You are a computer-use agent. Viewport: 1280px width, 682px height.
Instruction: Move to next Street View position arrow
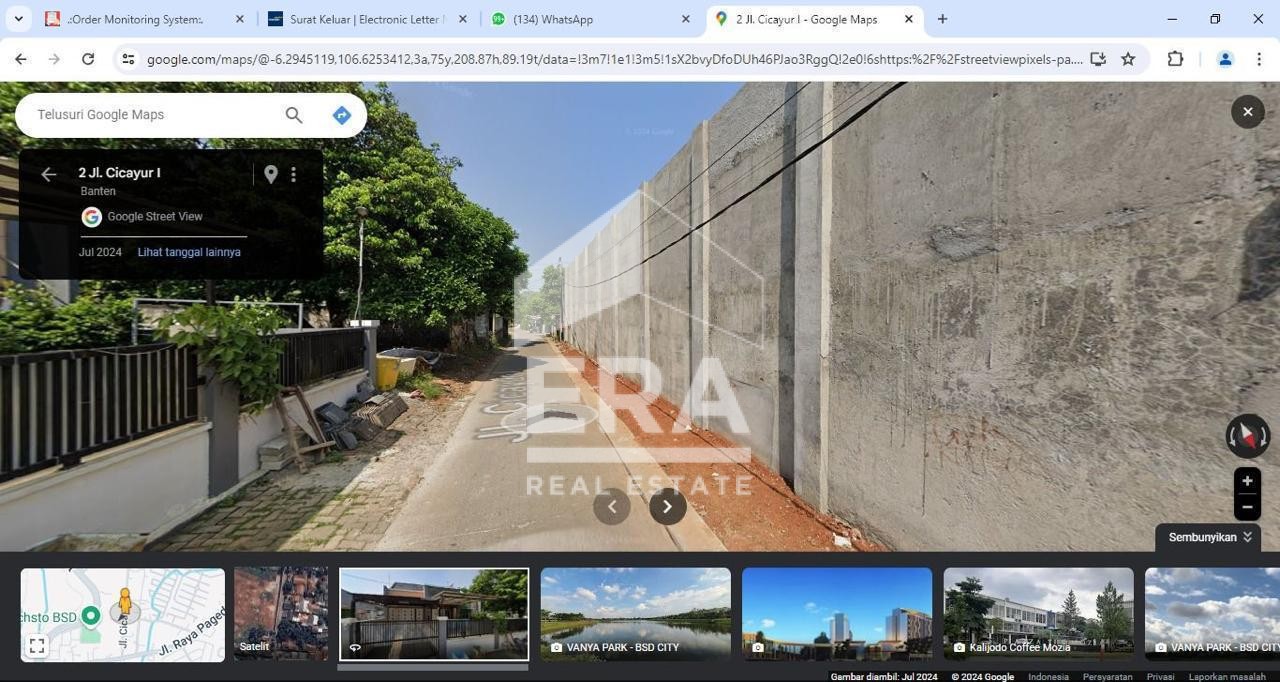click(668, 506)
